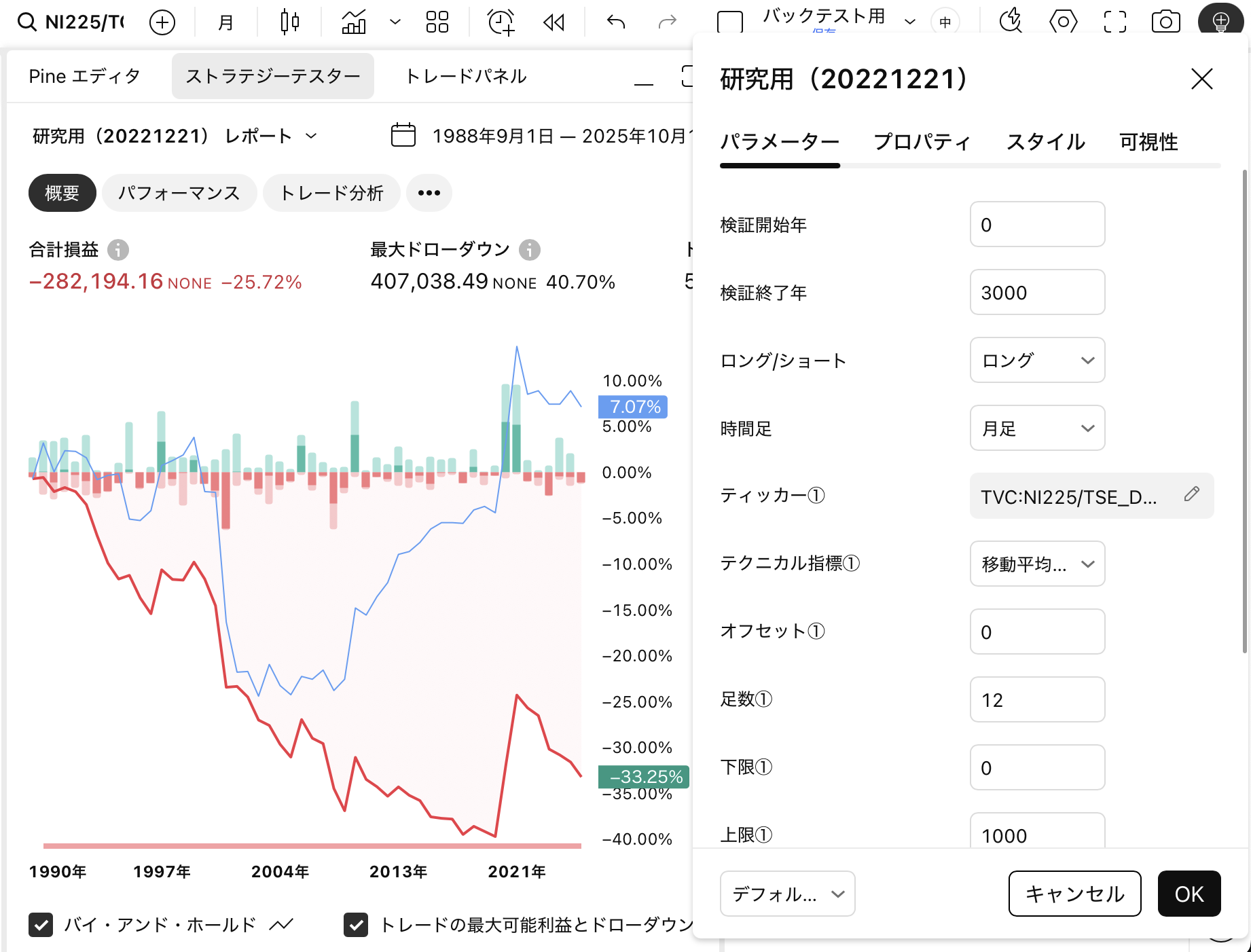Toggle the Buy and Hold checkbox
The height and width of the screenshot is (952, 1251).
pos(41,925)
